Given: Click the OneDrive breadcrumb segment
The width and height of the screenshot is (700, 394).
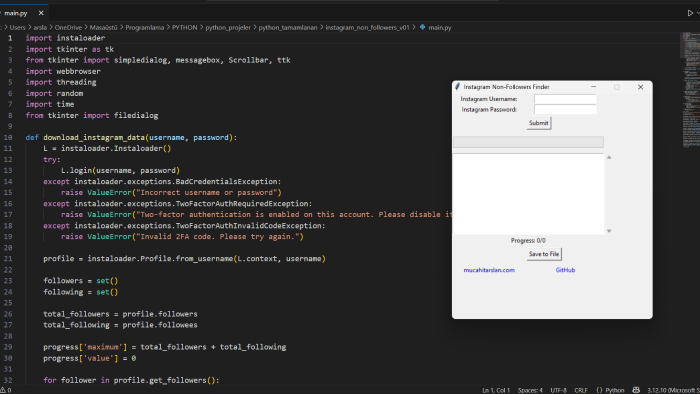Looking at the screenshot, I should tap(68, 27).
